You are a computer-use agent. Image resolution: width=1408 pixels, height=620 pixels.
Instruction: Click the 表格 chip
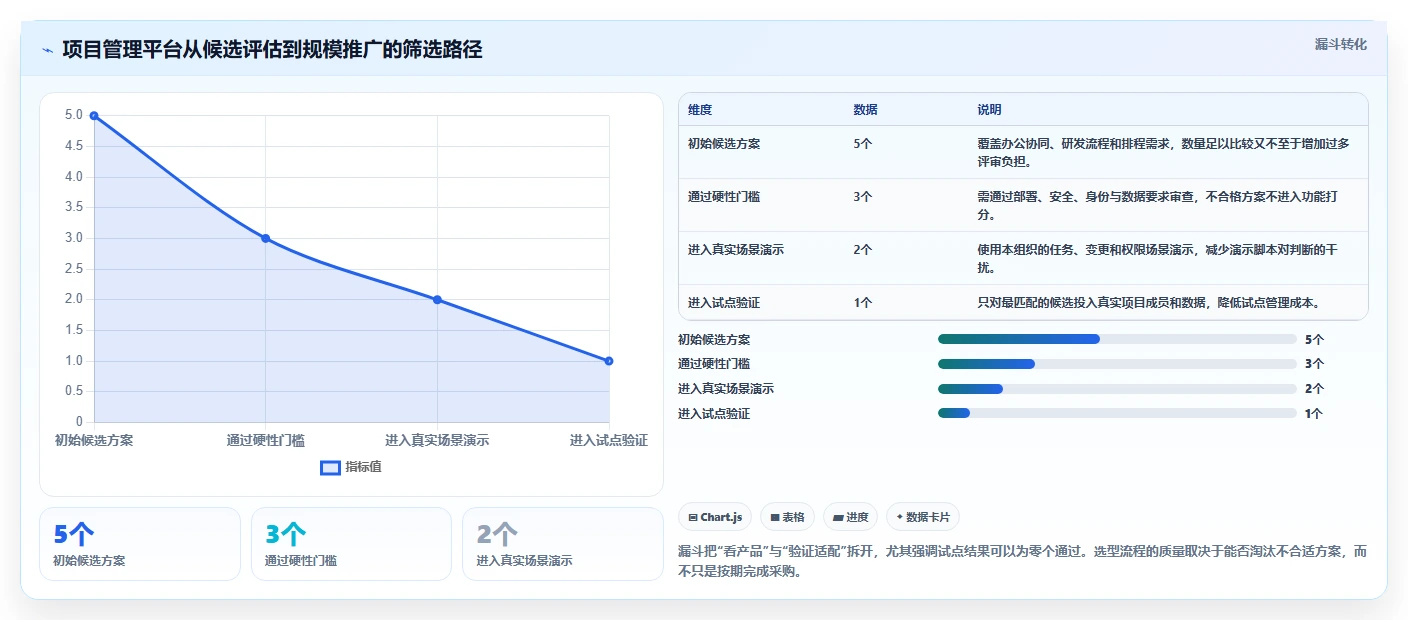[788, 517]
